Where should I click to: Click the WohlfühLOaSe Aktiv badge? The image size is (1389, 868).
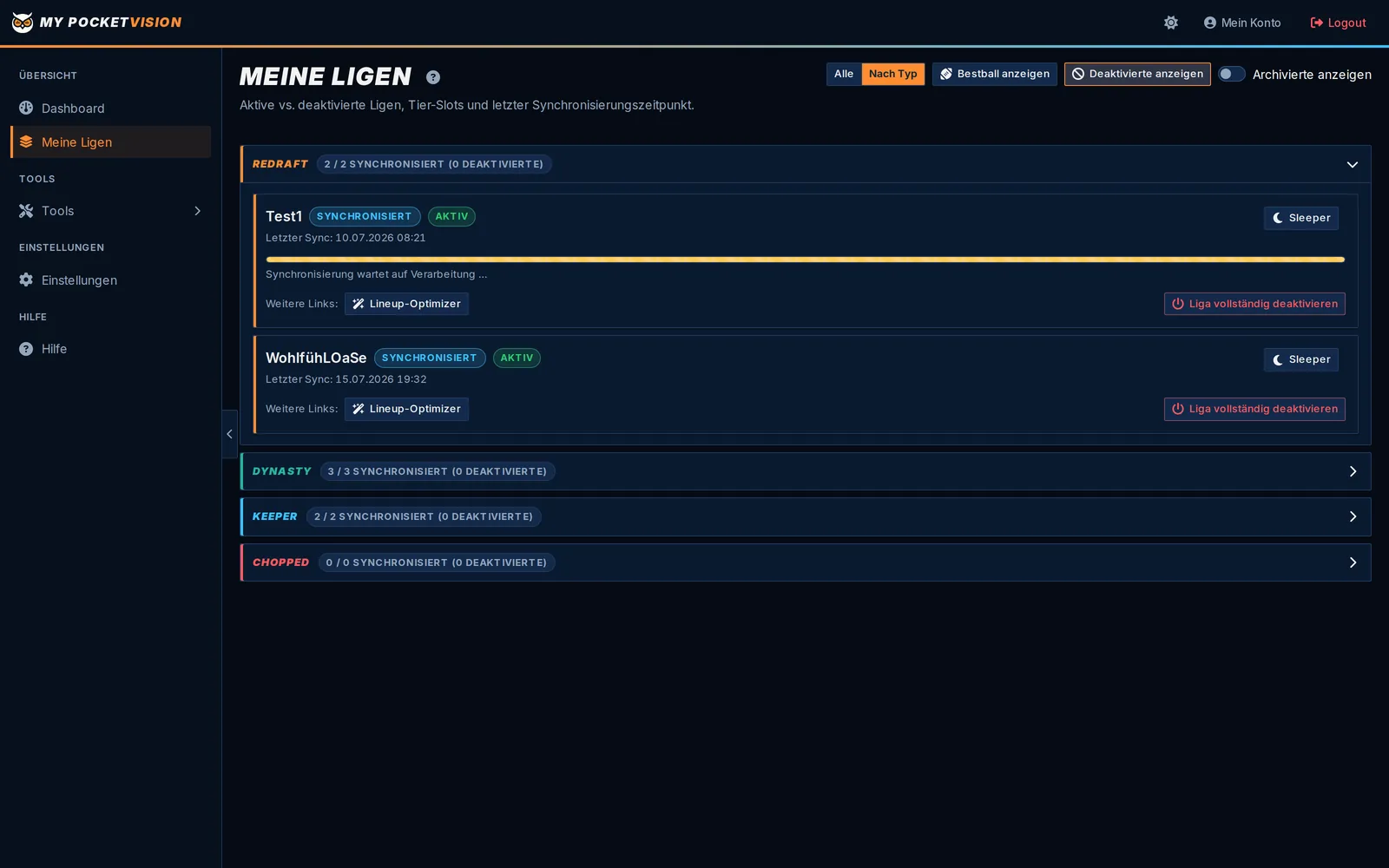pos(517,358)
